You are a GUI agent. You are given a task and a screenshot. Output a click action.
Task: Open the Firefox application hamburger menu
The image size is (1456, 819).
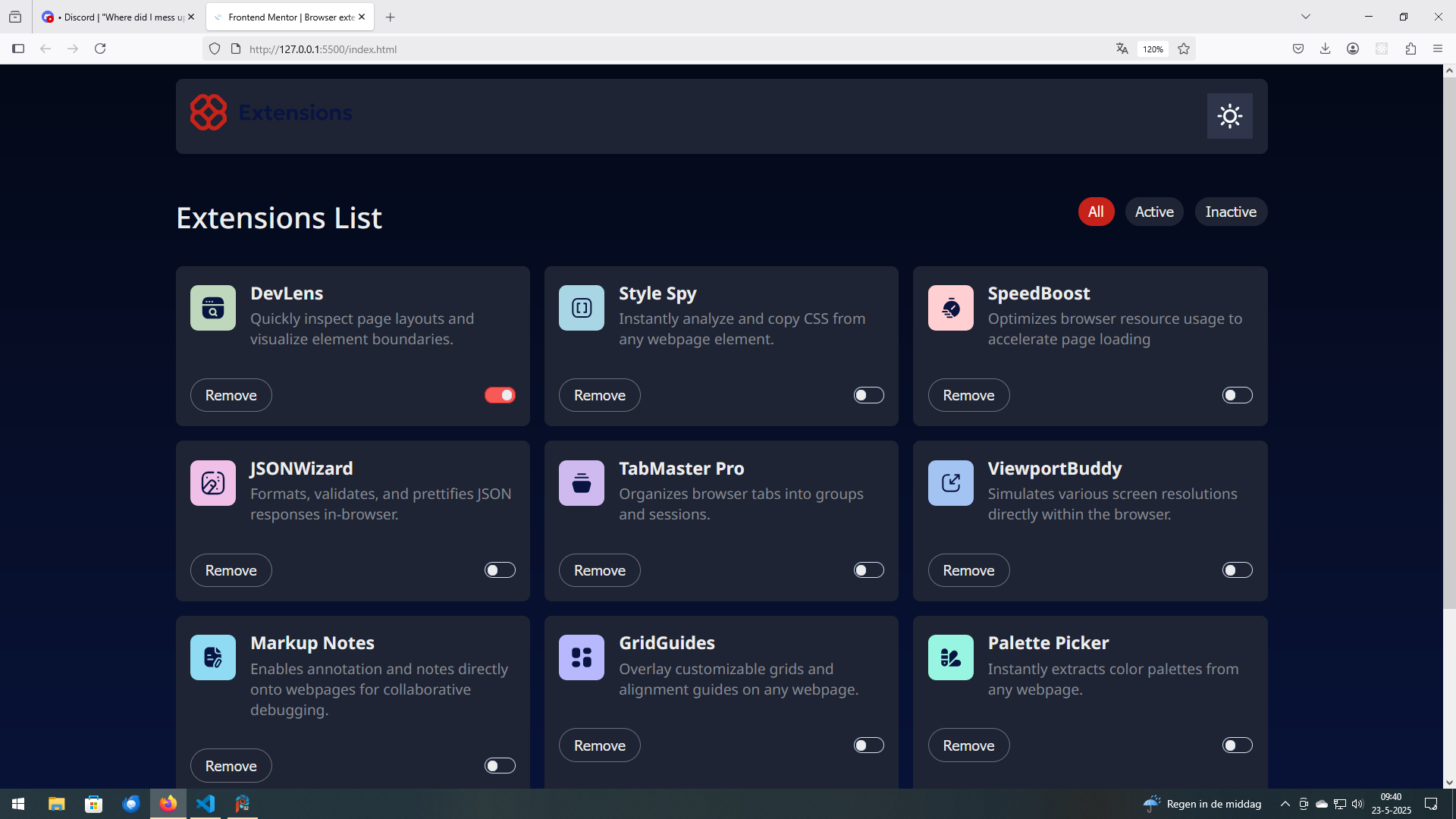pyautogui.click(x=1438, y=49)
